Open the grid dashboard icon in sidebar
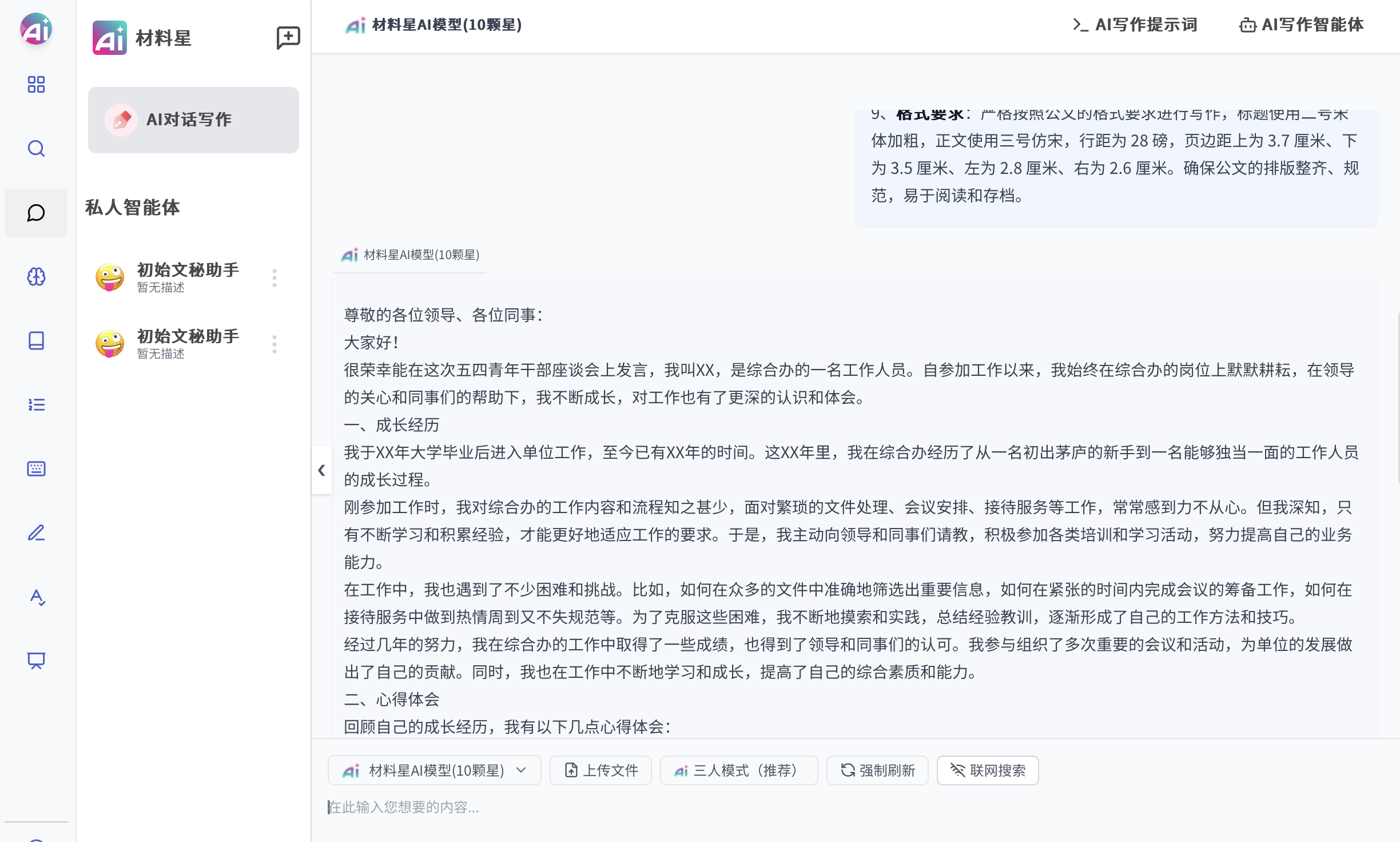Screen dimensions: 1400x842 point(36,85)
